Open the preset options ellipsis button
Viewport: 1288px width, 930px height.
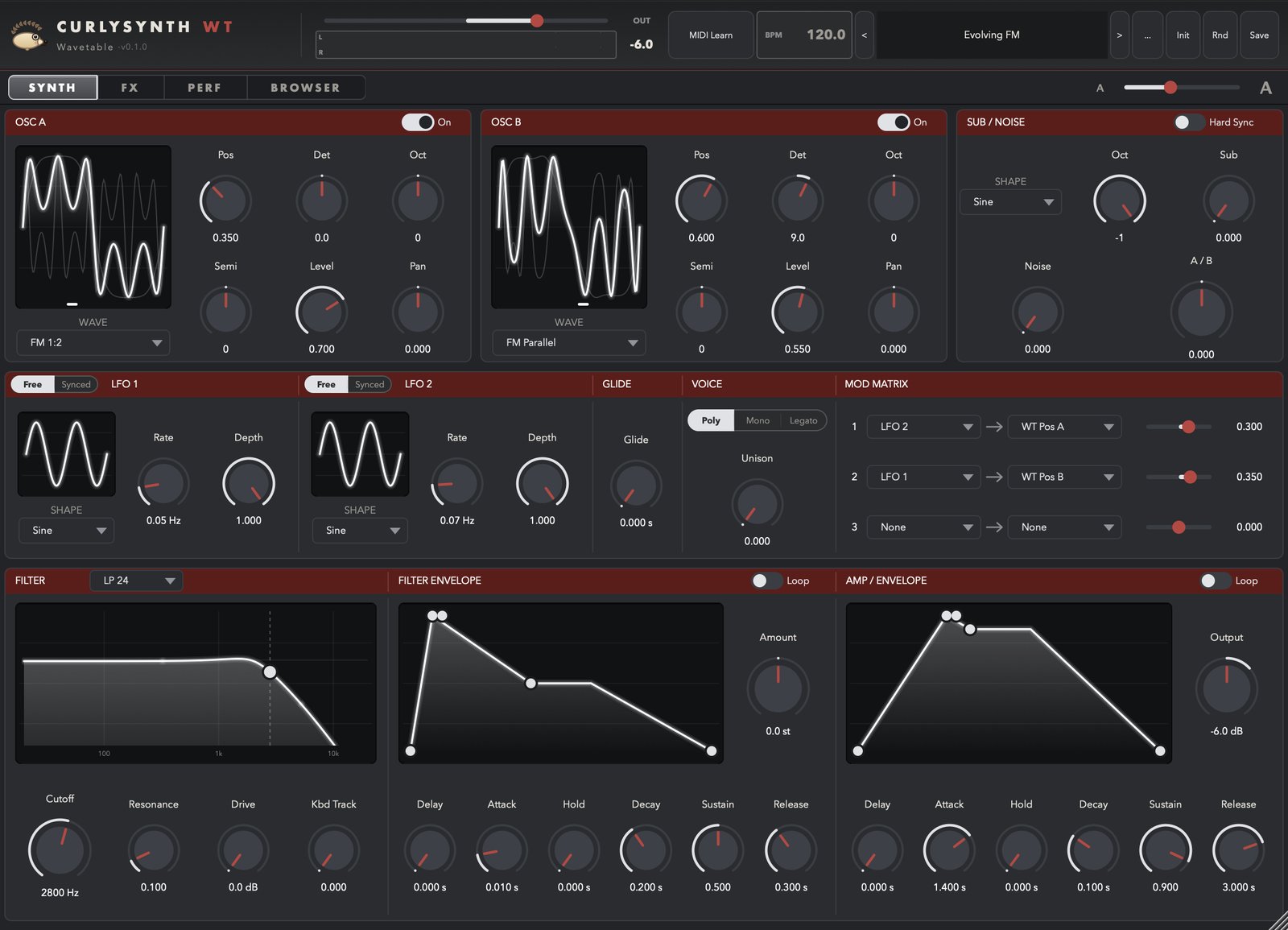coord(1147,35)
